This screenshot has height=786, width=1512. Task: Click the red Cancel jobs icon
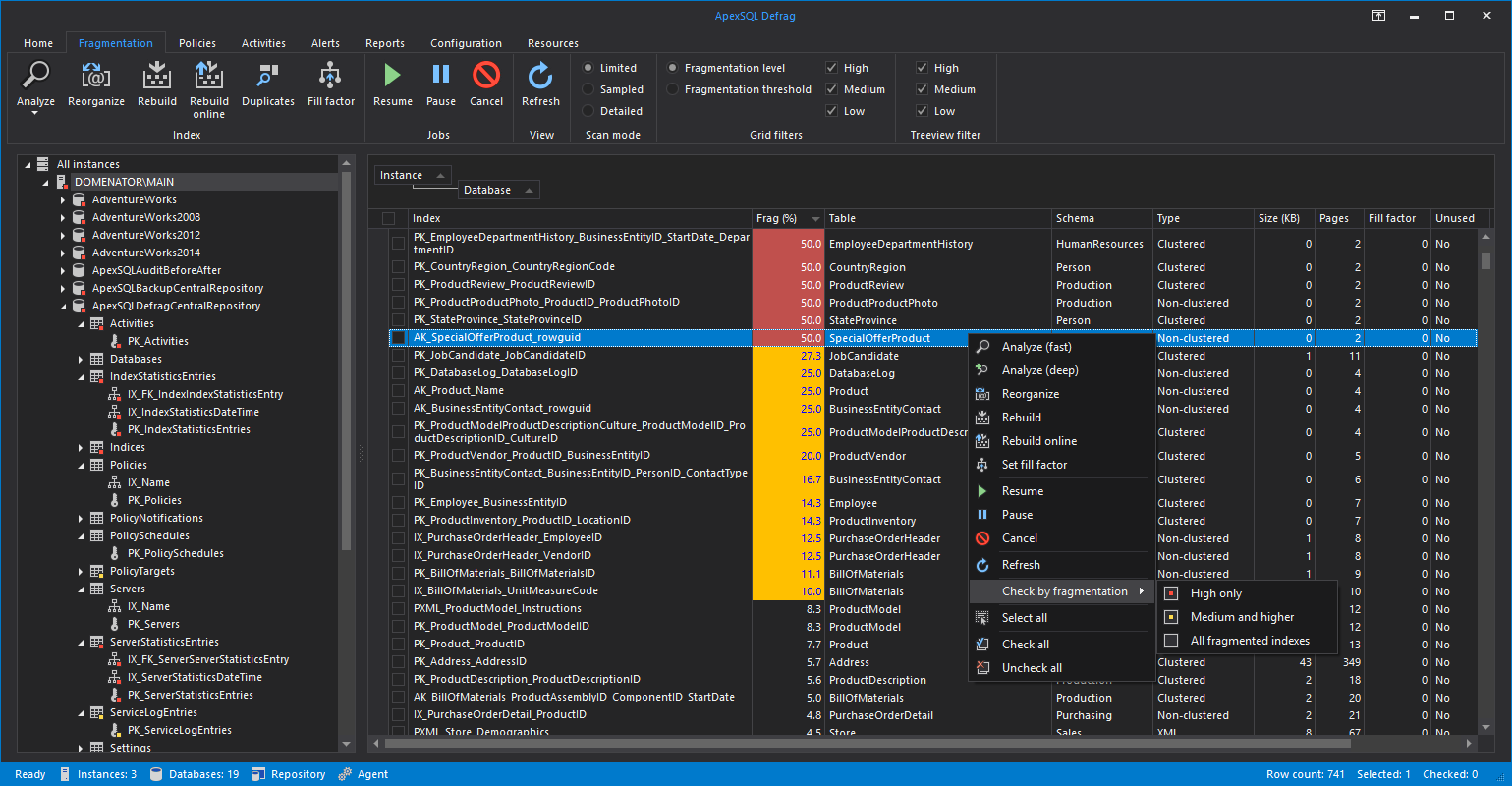pos(486,77)
